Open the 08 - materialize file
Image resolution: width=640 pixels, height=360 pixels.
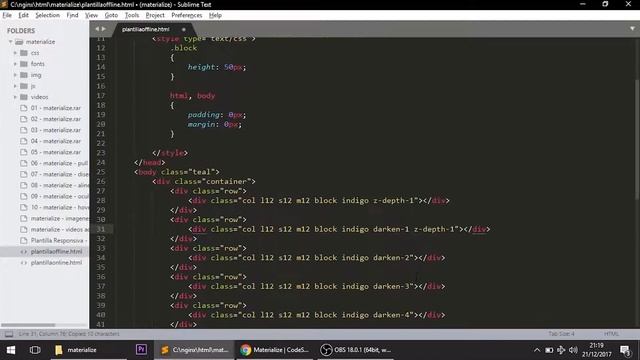[59, 185]
